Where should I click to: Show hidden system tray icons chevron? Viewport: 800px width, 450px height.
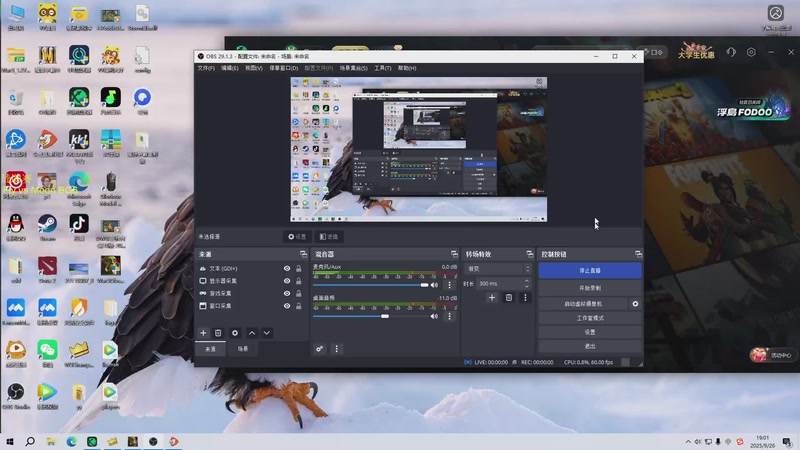coord(688,442)
